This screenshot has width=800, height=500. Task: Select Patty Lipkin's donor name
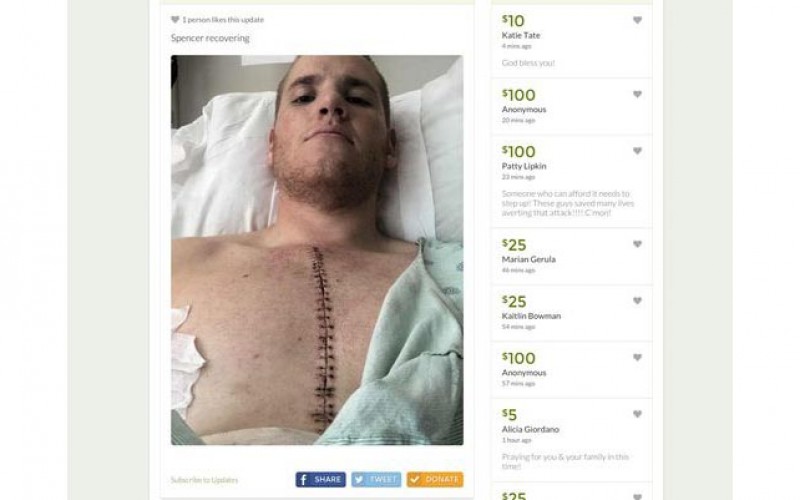pyautogui.click(x=524, y=166)
